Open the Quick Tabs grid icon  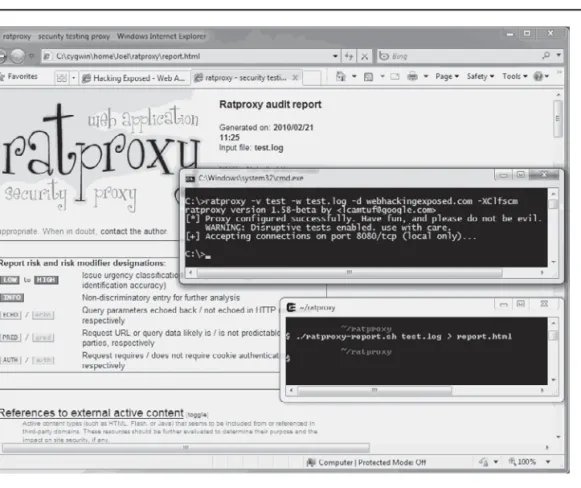tap(62, 78)
